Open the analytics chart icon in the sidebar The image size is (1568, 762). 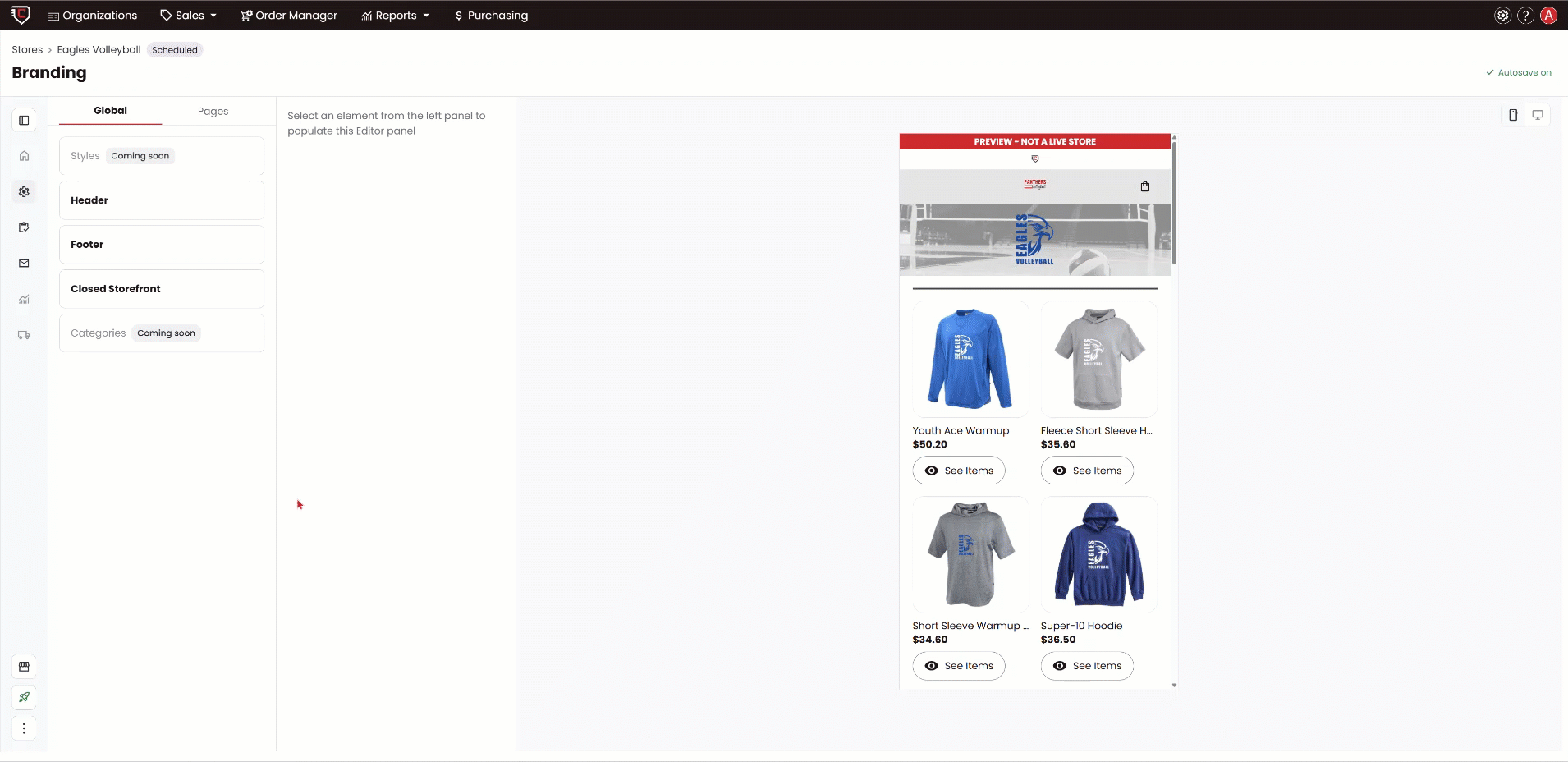tap(24, 299)
